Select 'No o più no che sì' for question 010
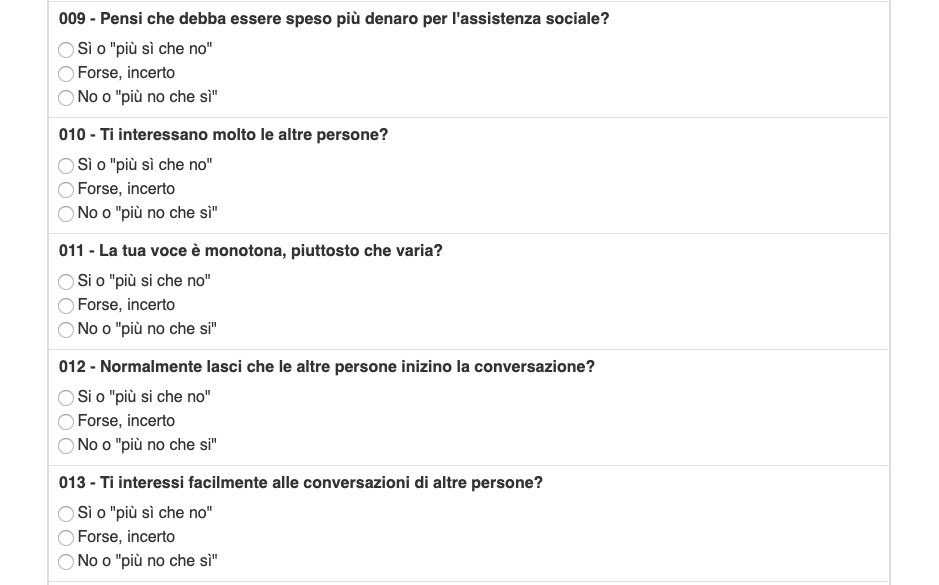The height and width of the screenshot is (585, 939). [66, 214]
